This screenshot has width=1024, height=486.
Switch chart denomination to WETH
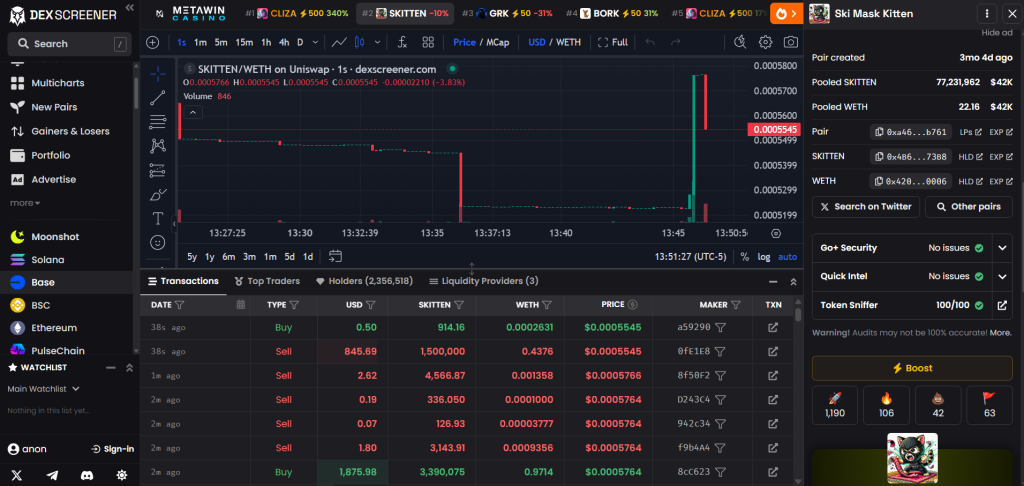pos(568,42)
